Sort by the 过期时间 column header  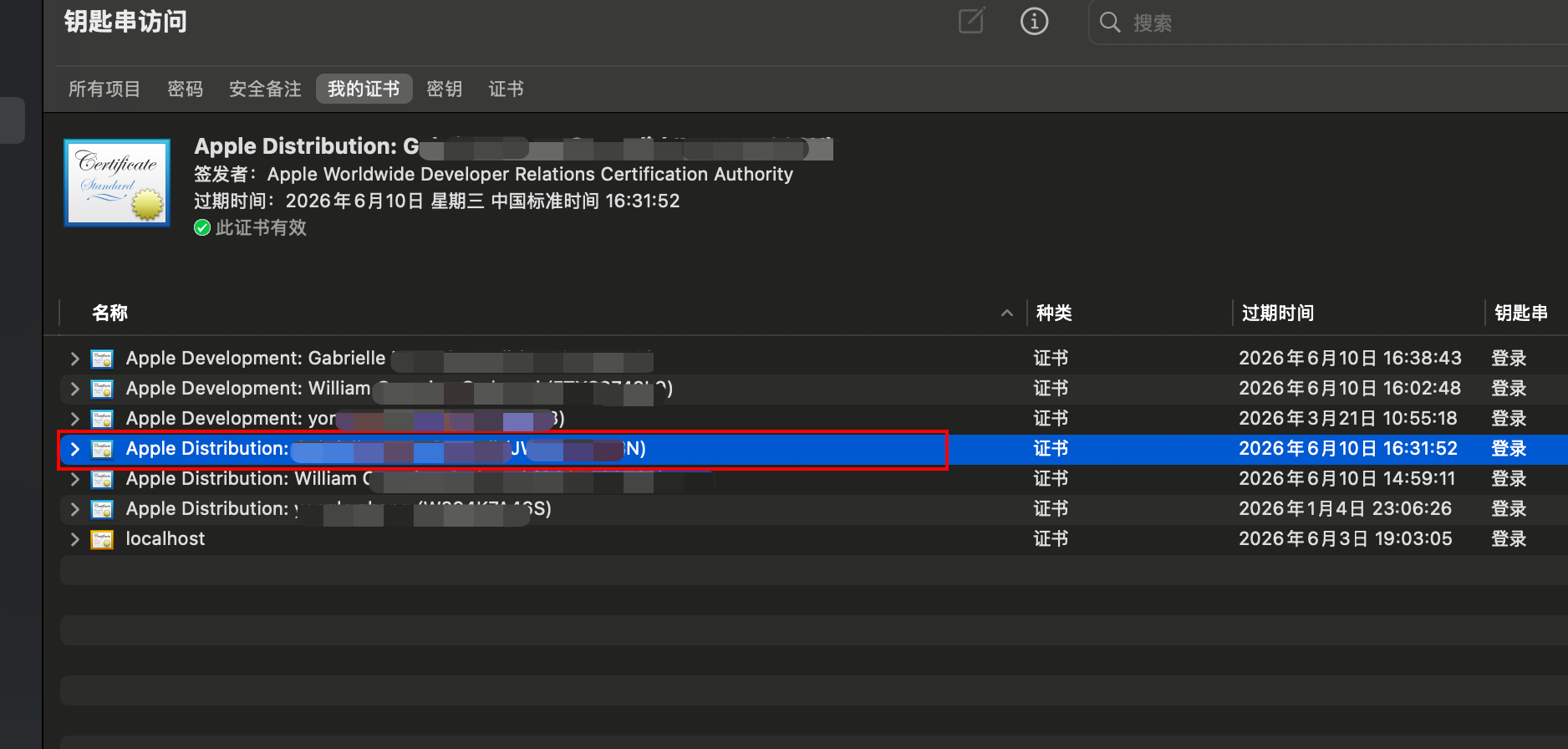click(x=1278, y=313)
